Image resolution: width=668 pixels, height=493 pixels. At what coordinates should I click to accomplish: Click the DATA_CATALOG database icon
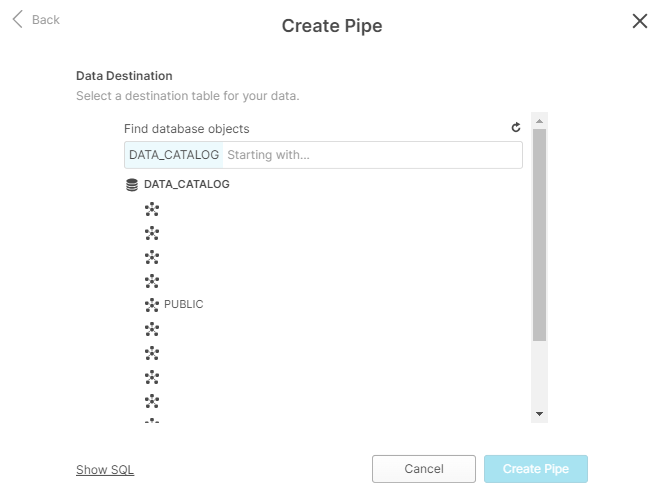(132, 185)
